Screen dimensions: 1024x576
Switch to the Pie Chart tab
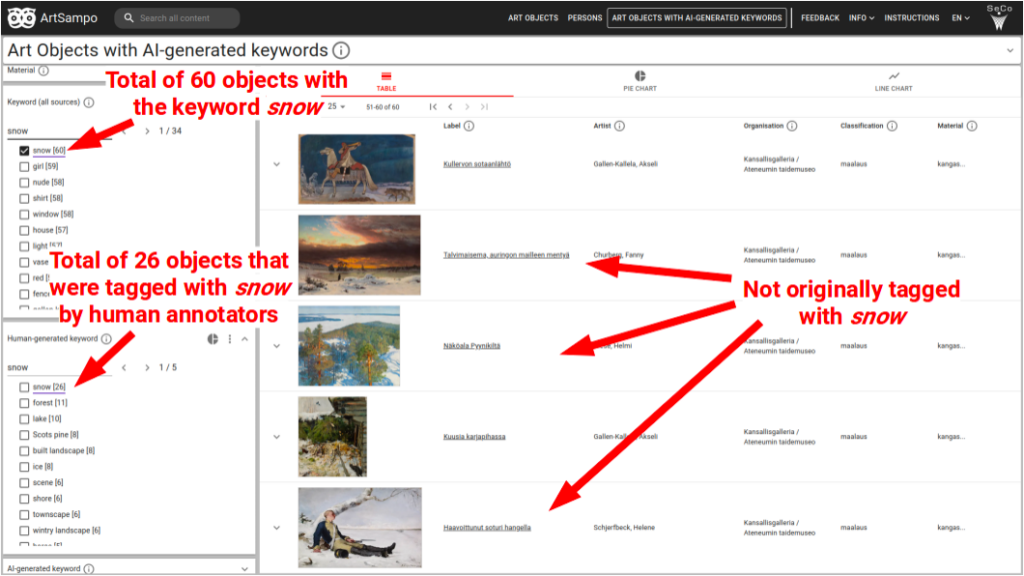point(639,81)
